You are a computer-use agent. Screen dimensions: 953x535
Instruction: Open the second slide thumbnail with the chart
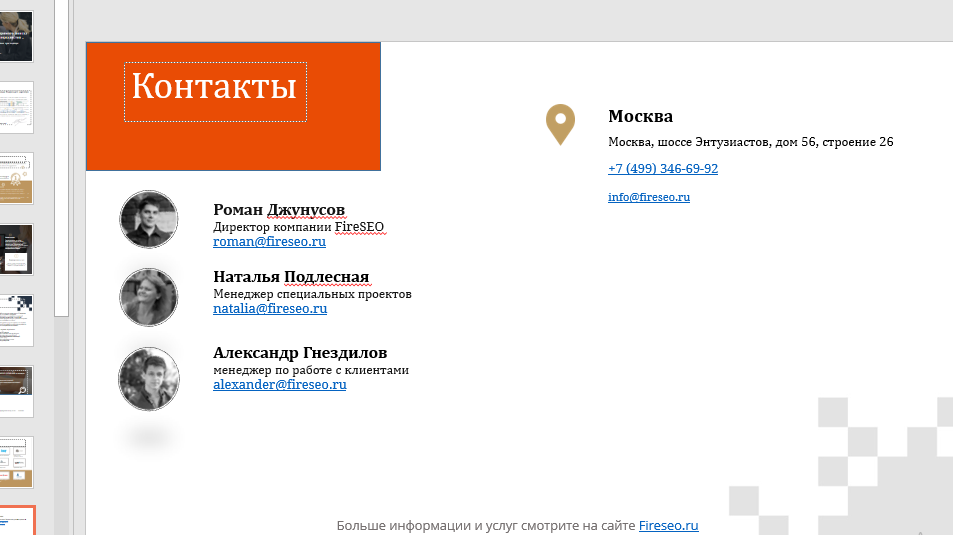pos(16,108)
